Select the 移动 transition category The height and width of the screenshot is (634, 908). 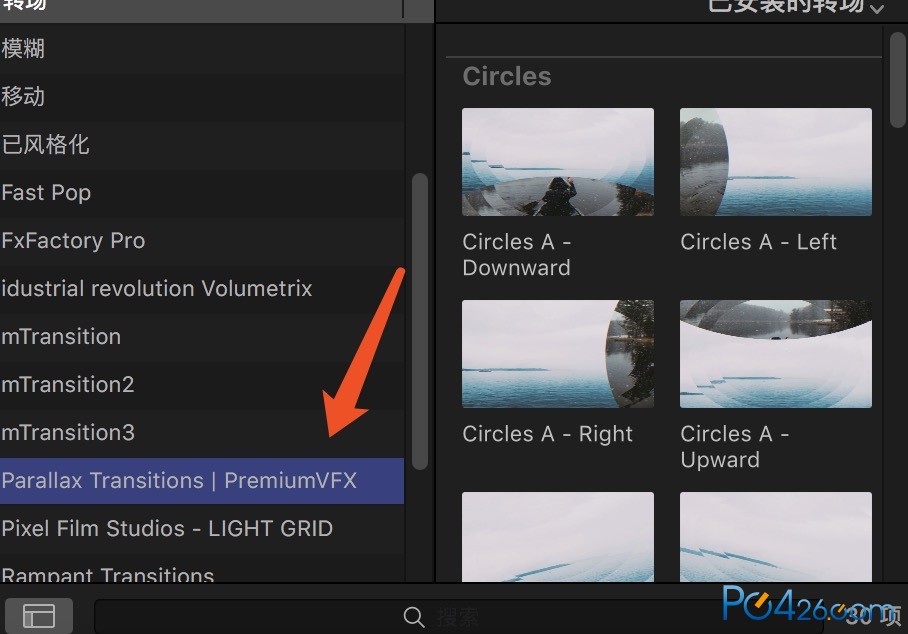click(202, 97)
